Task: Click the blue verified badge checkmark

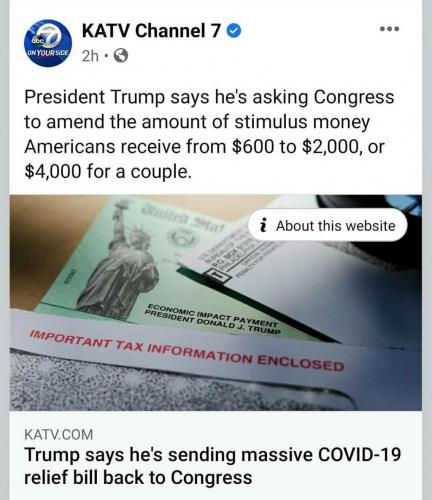Action: click(x=234, y=31)
